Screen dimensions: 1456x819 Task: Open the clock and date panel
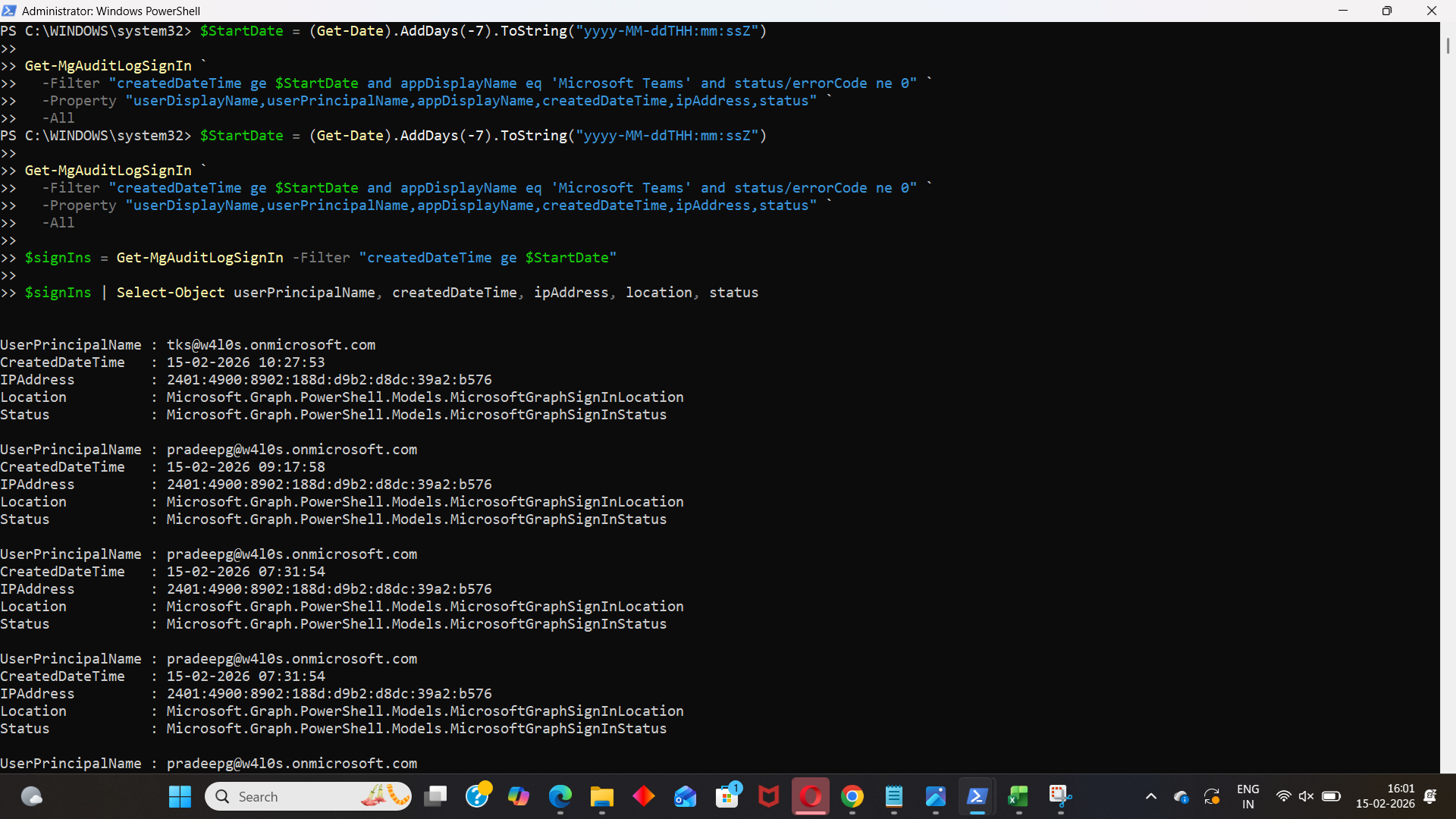pos(1385,796)
